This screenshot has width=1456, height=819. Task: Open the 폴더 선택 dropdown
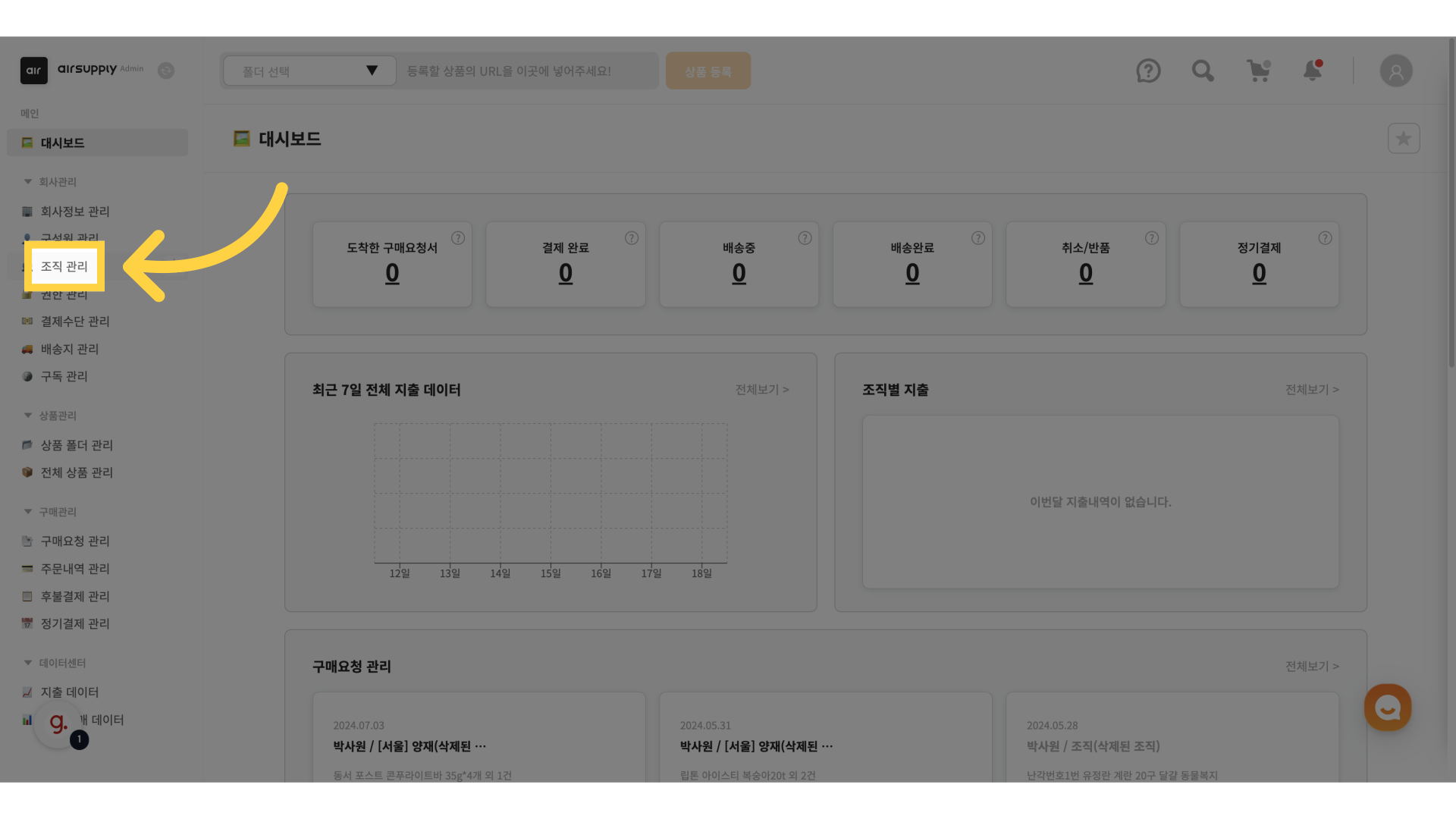tap(309, 71)
